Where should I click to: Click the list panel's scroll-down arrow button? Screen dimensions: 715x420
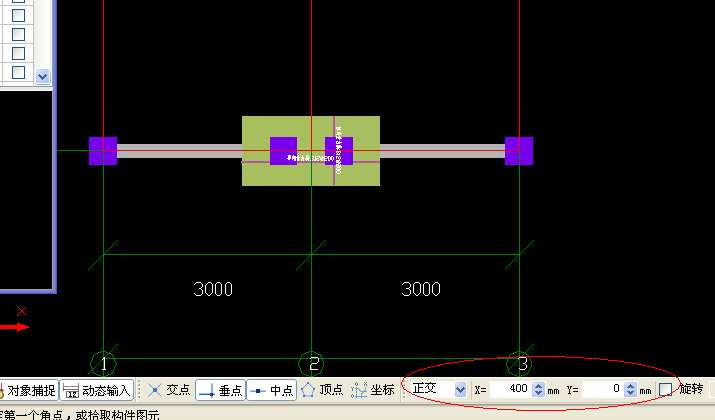click(x=42, y=76)
